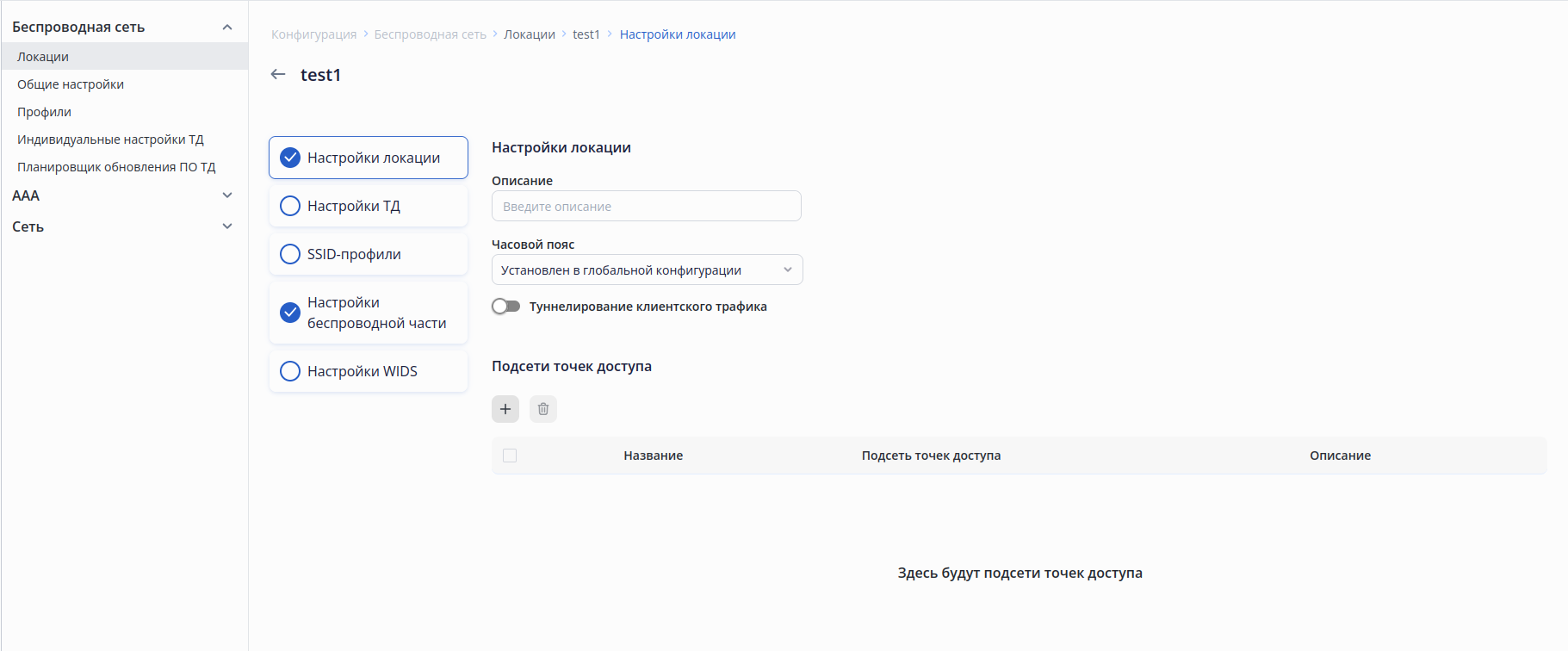
Task: Click the trash icon to delete subnet
Action: [543, 409]
